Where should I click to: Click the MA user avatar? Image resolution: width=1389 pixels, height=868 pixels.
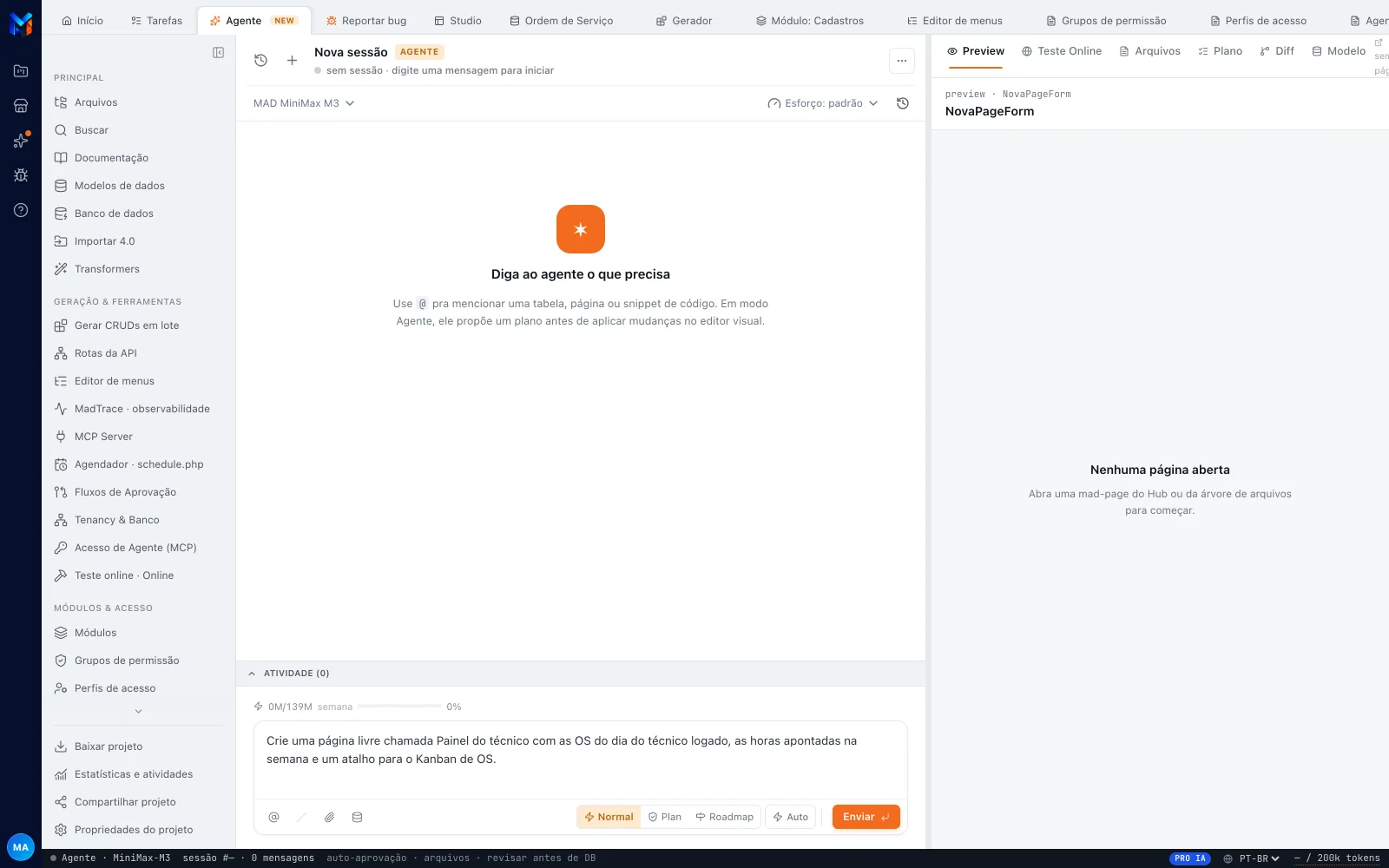click(x=21, y=847)
